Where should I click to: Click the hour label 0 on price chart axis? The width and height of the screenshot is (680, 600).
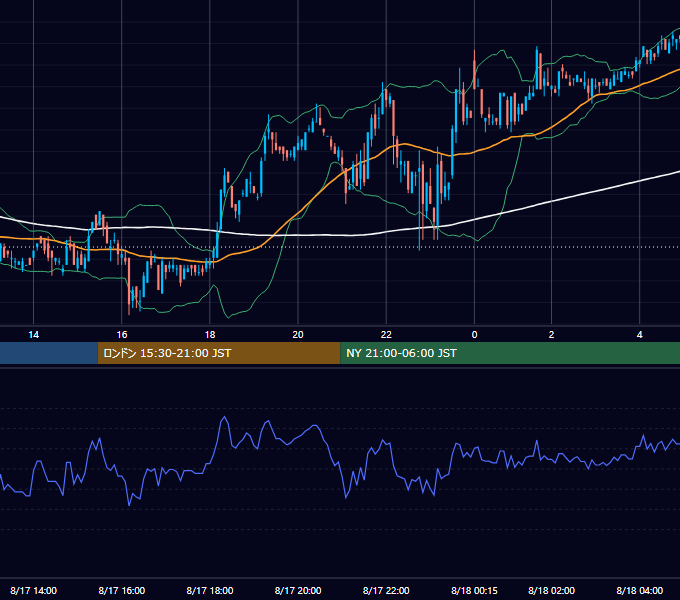[x=474, y=334]
